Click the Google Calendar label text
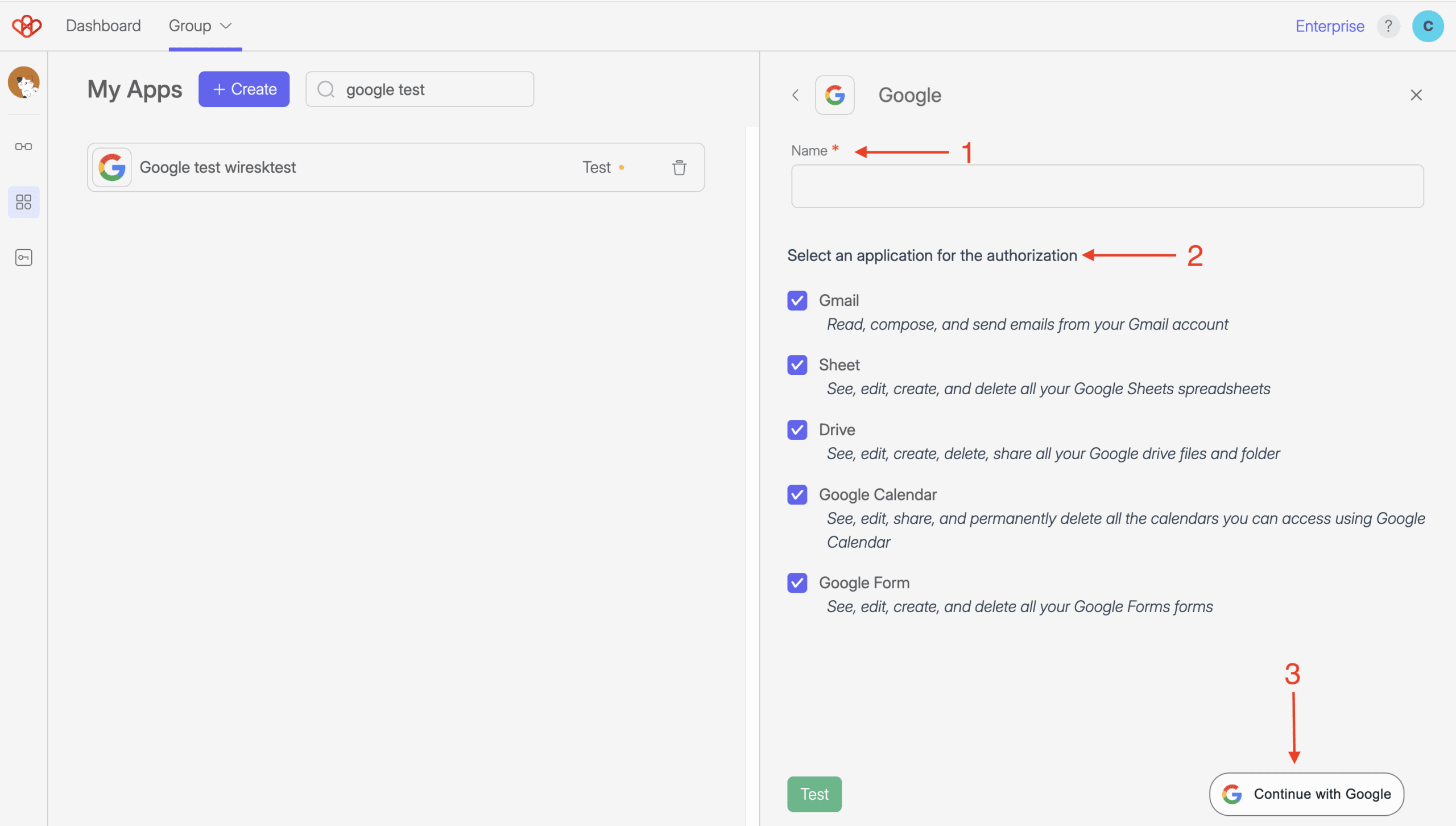Screen dimensions: 1456x826 tap(878, 494)
